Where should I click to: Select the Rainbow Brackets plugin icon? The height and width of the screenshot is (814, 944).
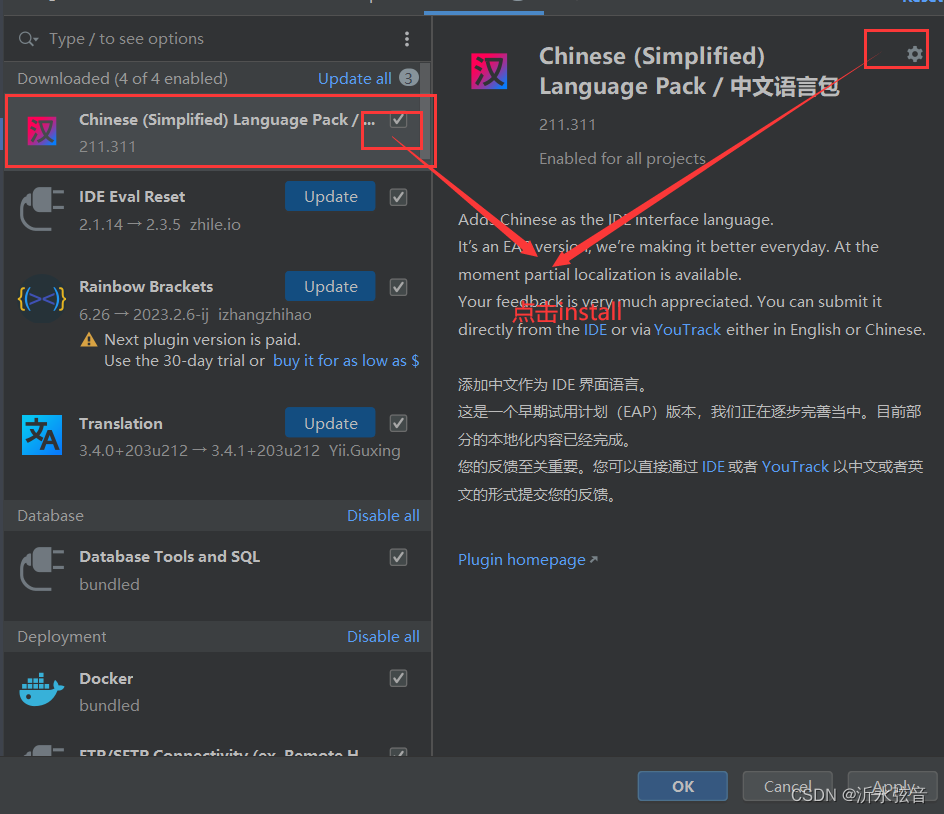tap(42, 299)
